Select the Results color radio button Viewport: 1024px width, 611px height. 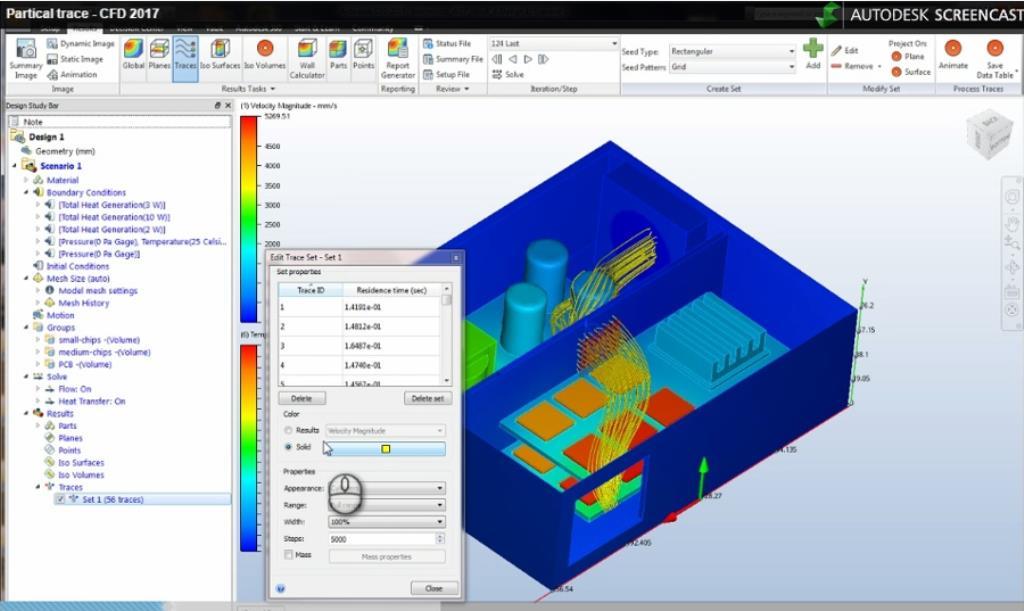click(x=288, y=430)
